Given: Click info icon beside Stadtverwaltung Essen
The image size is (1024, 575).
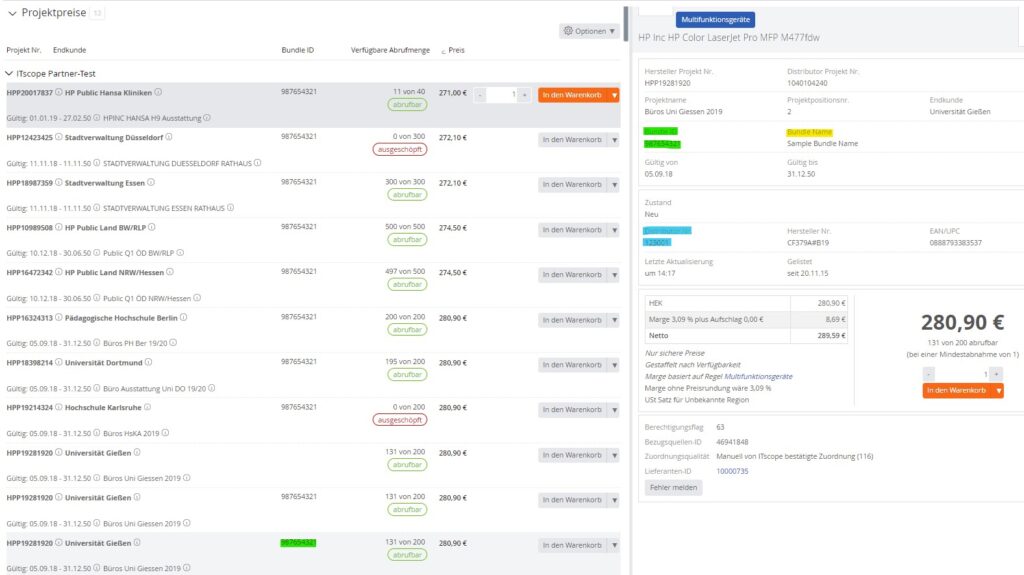Looking at the screenshot, I should click(151, 182).
